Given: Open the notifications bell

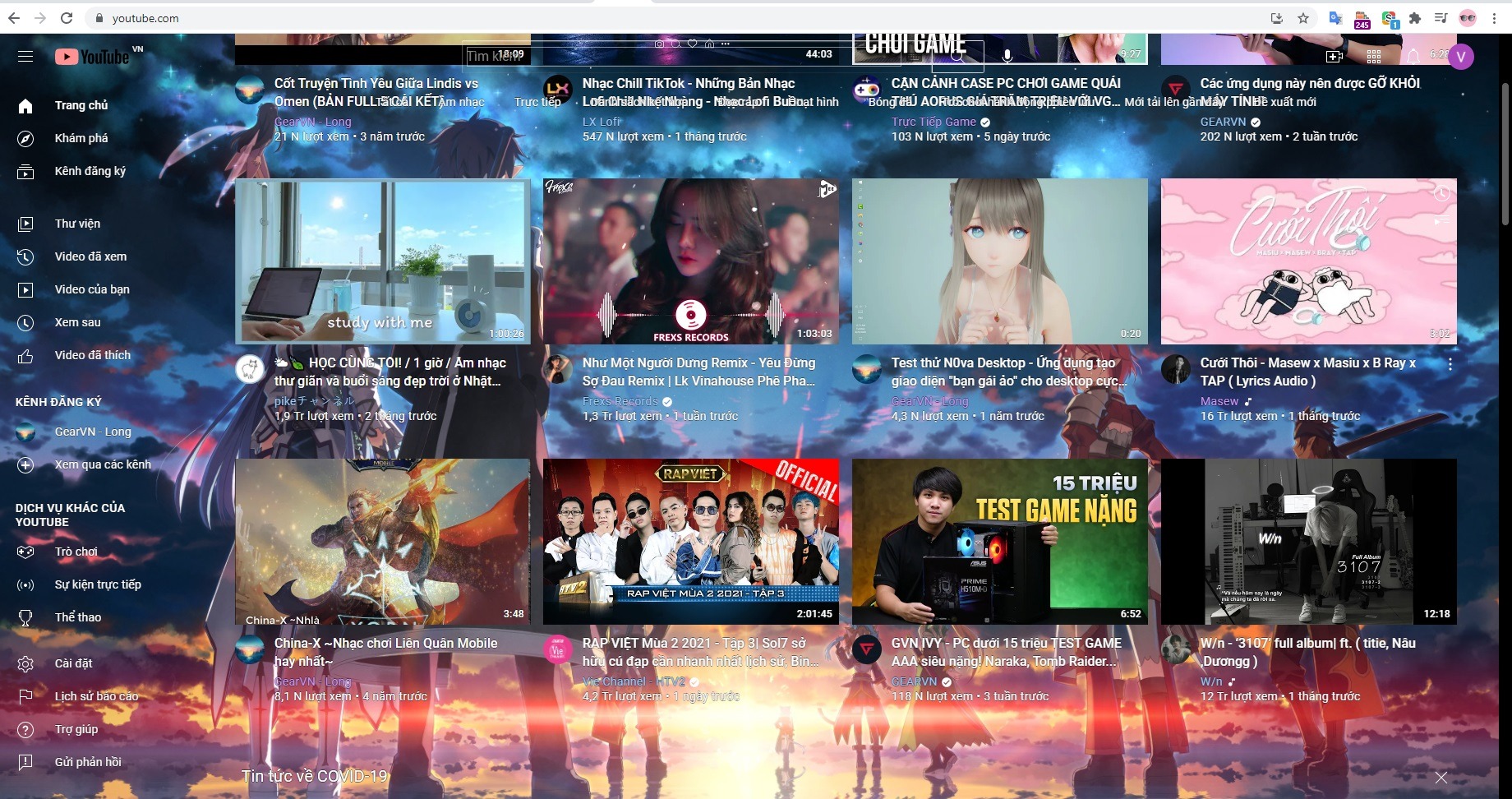Looking at the screenshot, I should pos(1413,56).
